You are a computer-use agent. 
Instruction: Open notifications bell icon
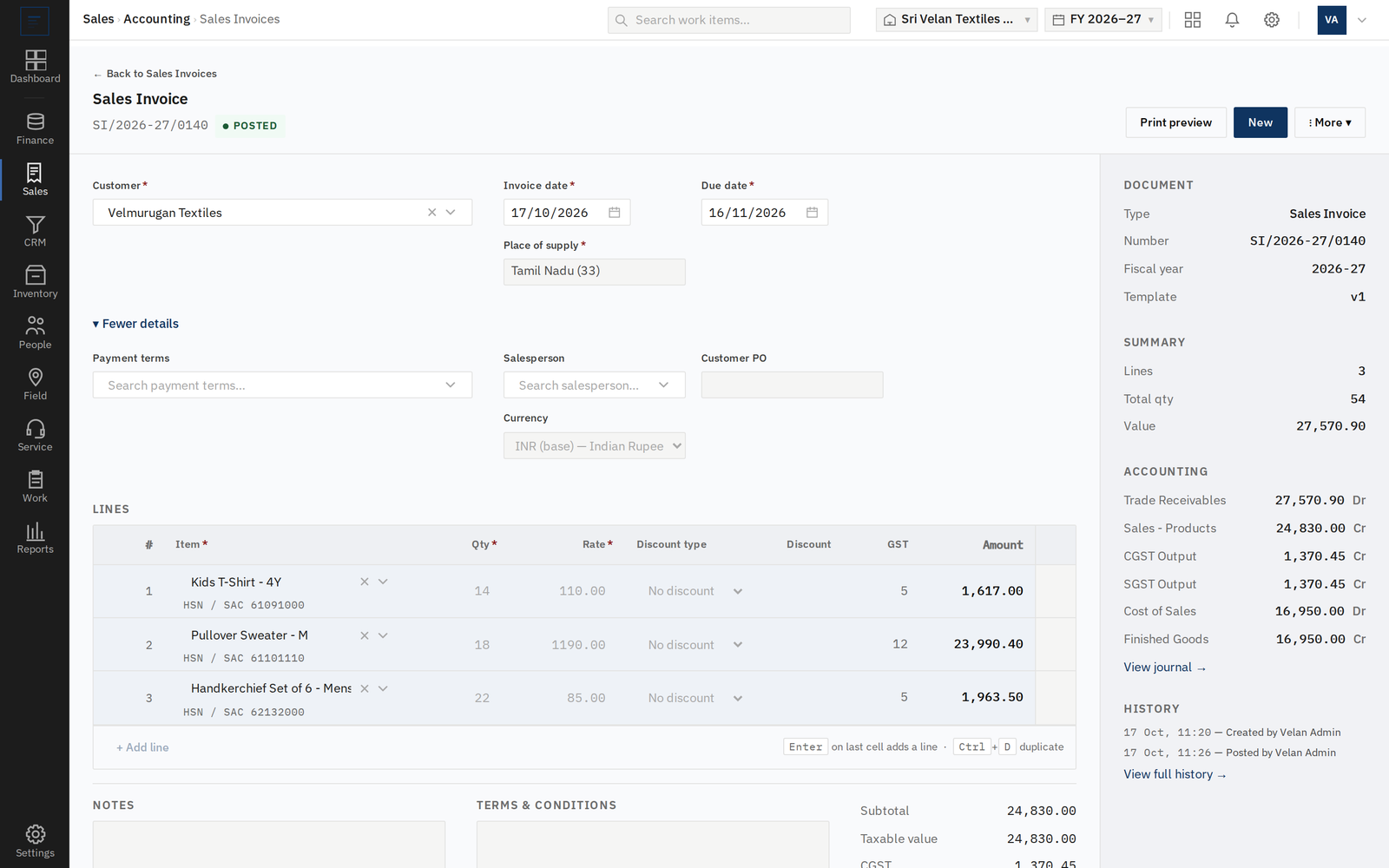point(1232,20)
